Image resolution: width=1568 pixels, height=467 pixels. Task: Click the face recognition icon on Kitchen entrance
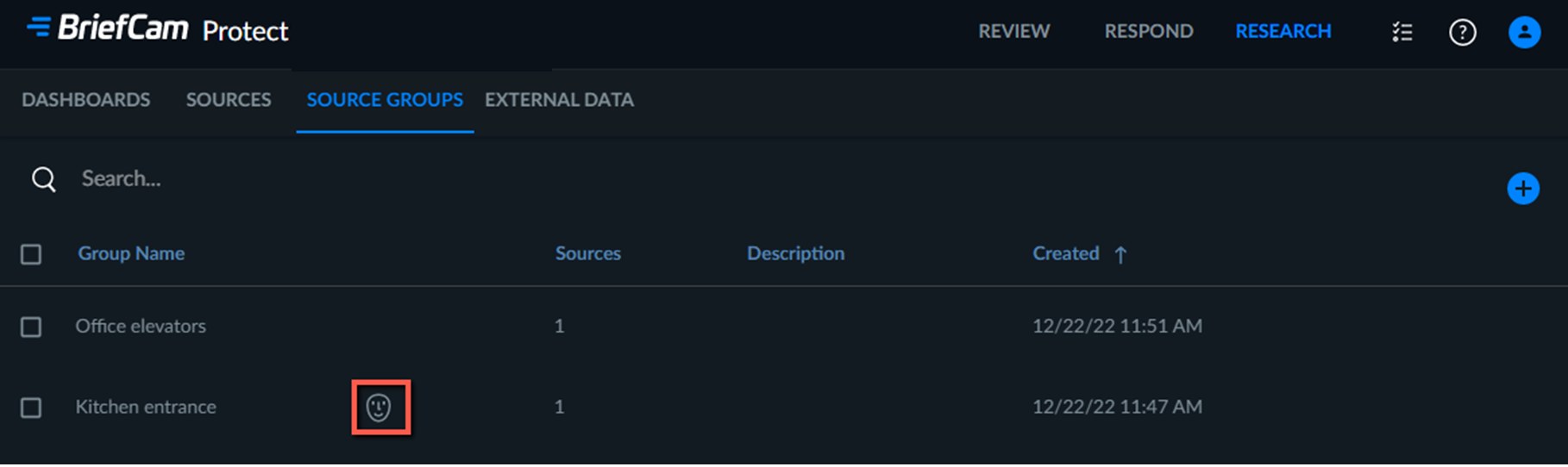click(x=379, y=407)
